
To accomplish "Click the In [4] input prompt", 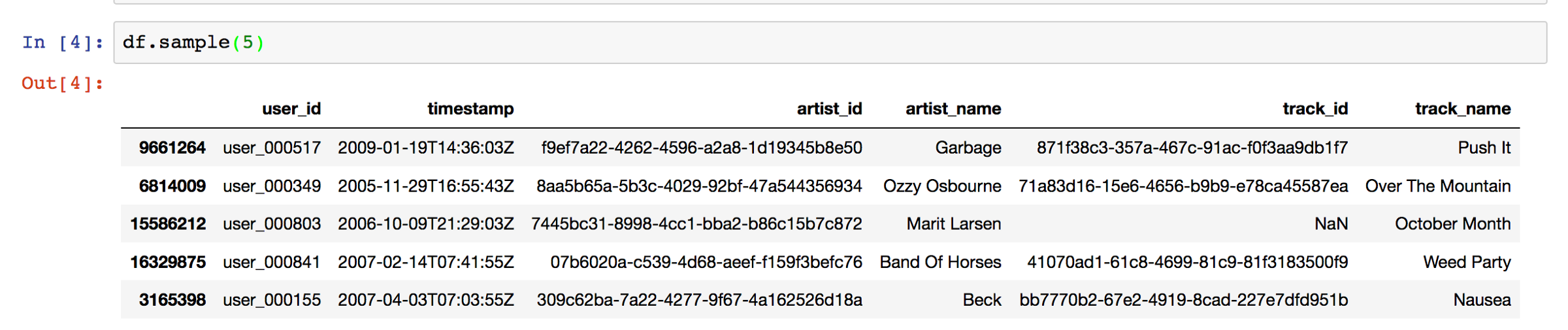I will click(63, 42).
